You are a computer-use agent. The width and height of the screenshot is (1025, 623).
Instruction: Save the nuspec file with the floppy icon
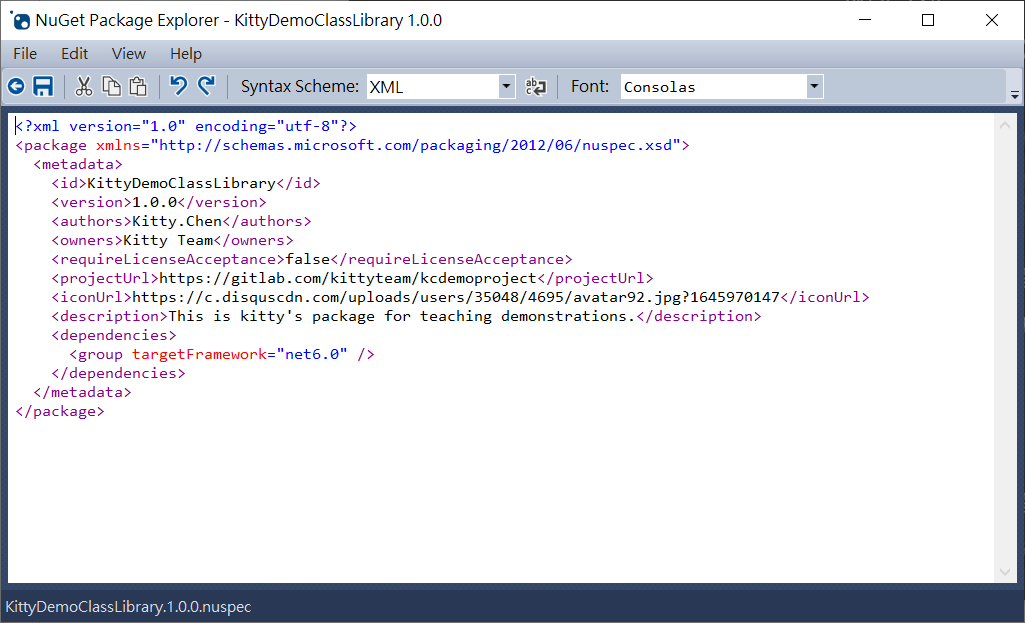(x=43, y=86)
